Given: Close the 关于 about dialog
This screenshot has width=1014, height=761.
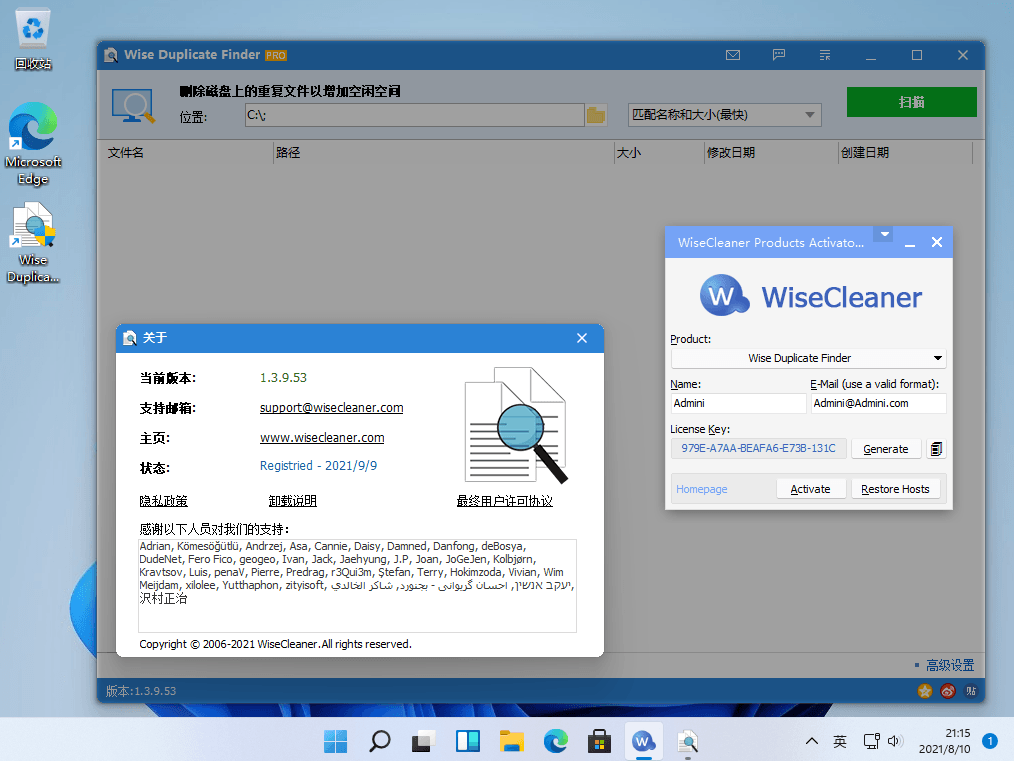Looking at the screenshot, I should point(582,338).
